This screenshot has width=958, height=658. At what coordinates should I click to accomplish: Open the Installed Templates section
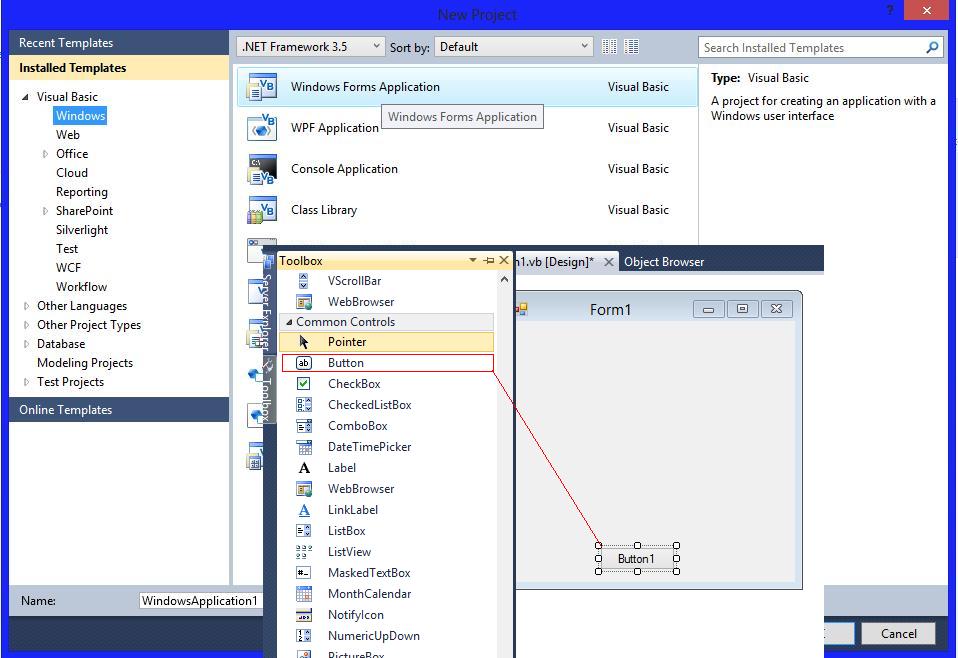click(x=119, y=68)
